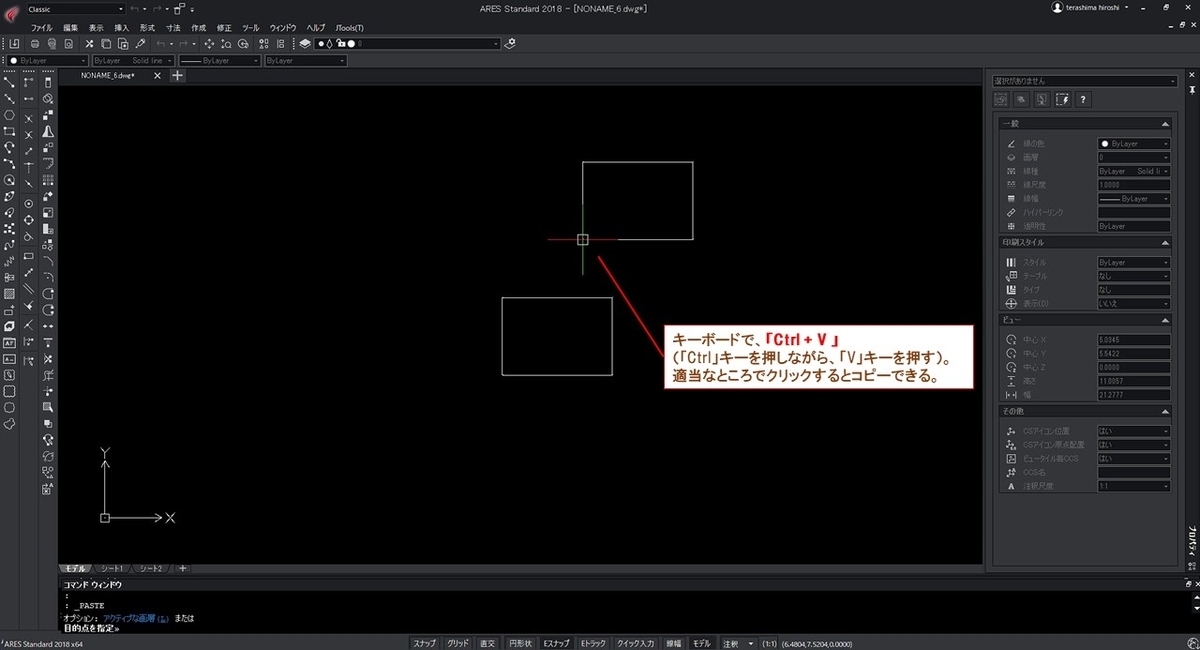Open the toolbar line color ByLayer dropdown

point(46,61)
